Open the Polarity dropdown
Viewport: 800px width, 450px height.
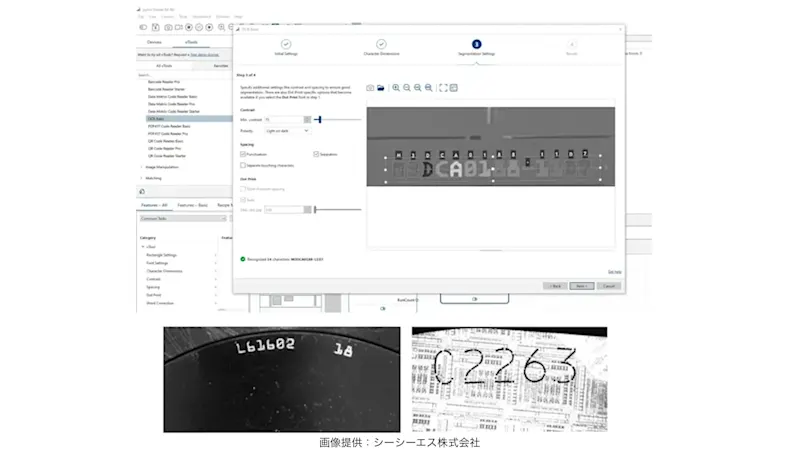[x=287, y=131]
